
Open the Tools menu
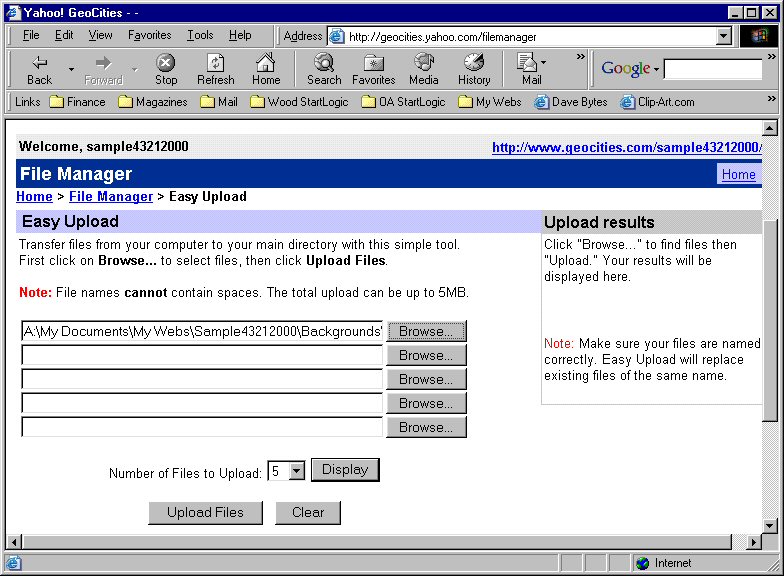[x=200, y=35]
